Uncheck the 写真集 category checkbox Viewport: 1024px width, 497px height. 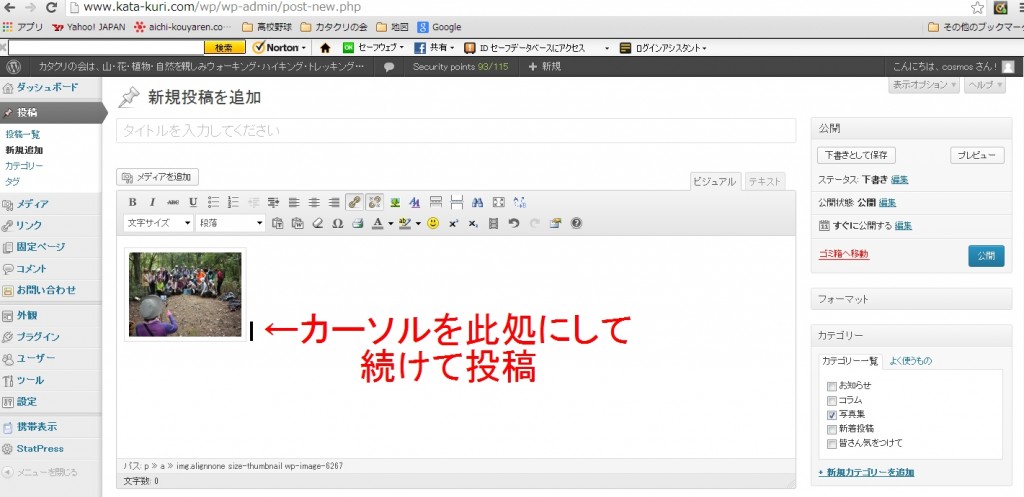(832, 414)
